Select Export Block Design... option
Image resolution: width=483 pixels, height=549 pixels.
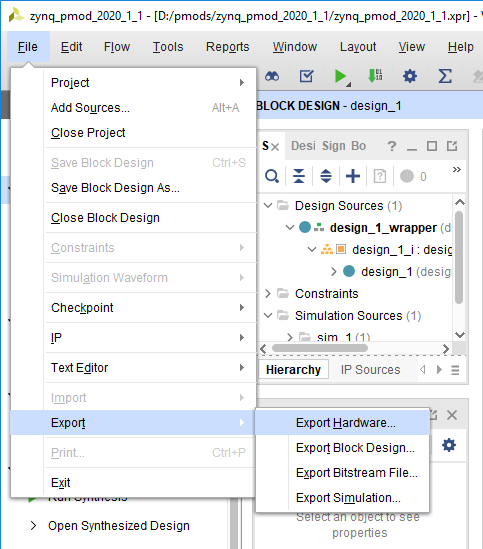tap(342, 448)
